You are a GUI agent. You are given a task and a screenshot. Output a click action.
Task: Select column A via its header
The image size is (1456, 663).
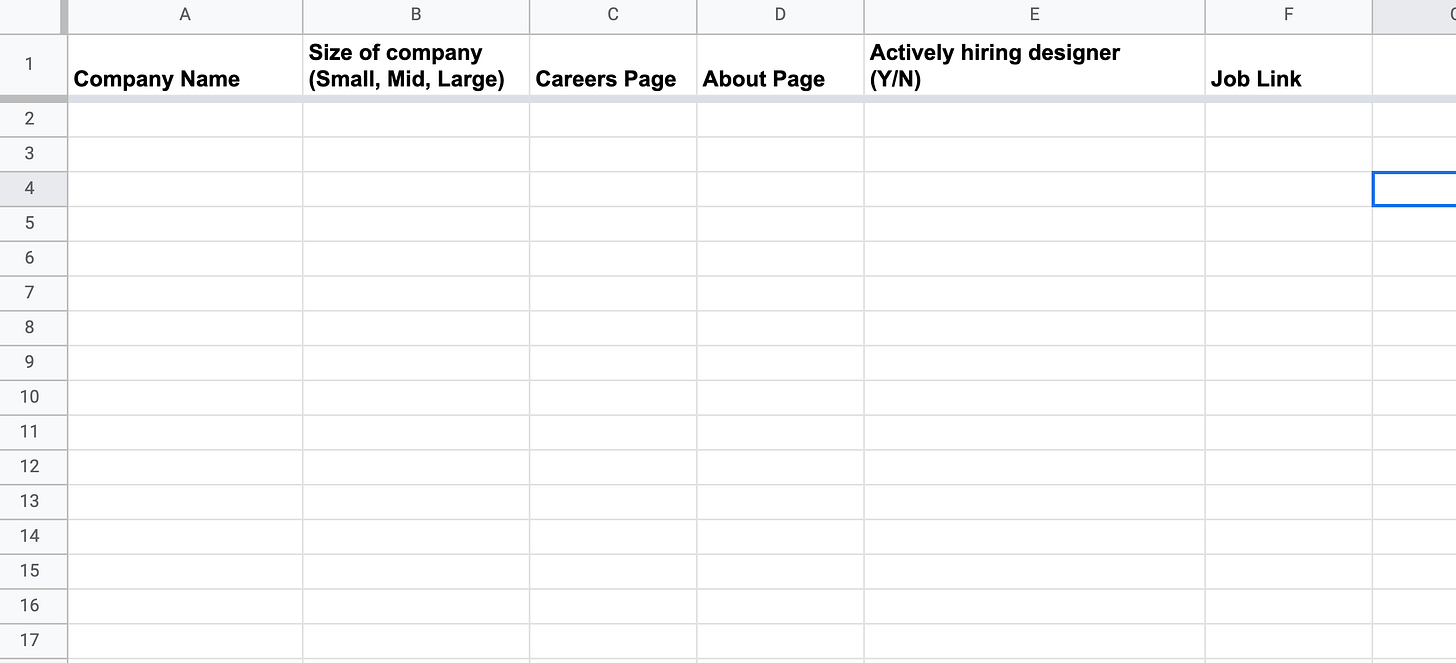[x=184, y=15]
